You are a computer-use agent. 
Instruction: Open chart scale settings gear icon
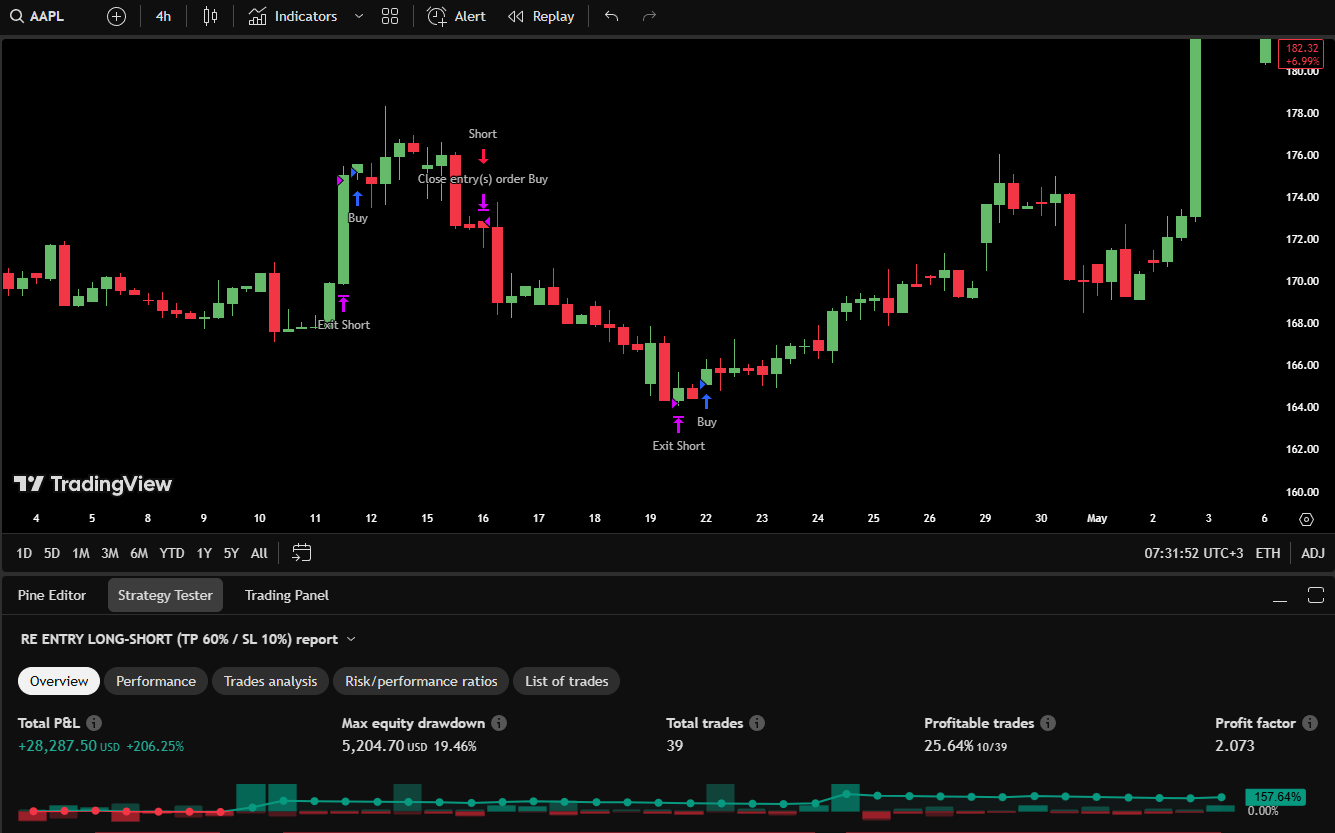(1306, 519)
